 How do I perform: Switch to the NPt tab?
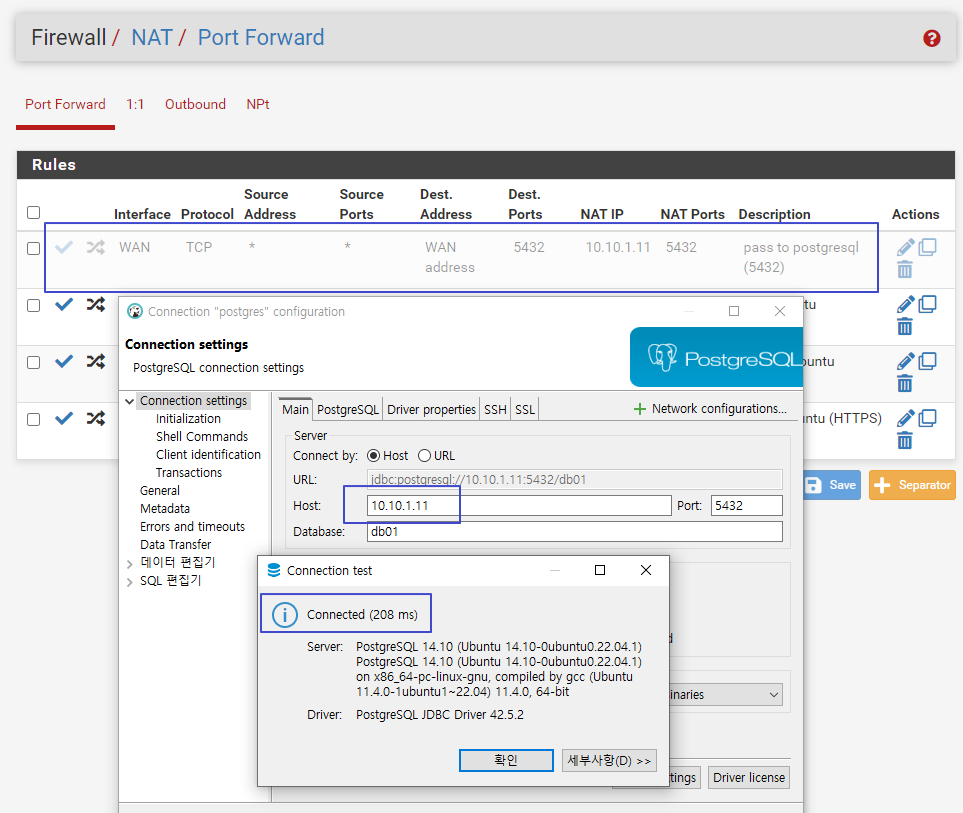[x=258, y=104]
